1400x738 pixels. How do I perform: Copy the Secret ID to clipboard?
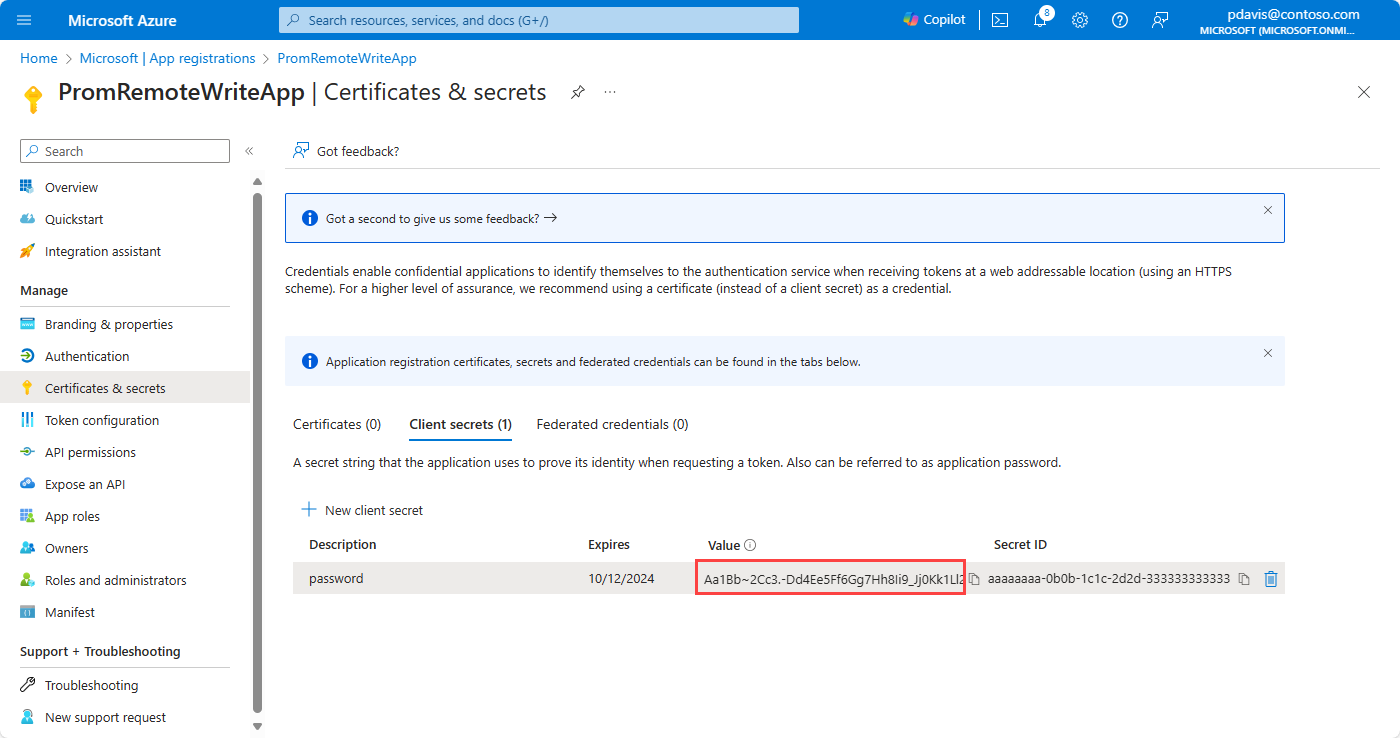click(1244, 579)
